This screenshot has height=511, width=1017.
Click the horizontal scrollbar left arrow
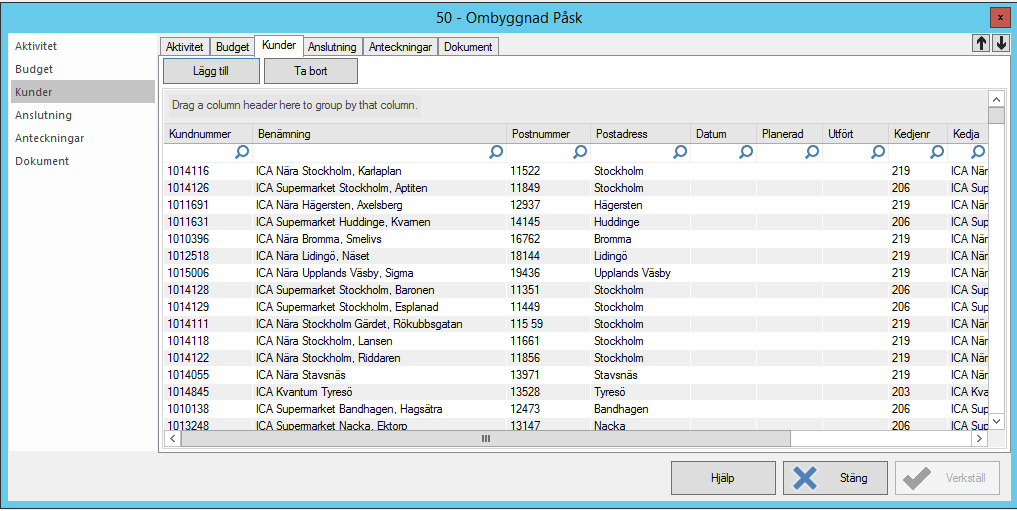click(173, 439)
